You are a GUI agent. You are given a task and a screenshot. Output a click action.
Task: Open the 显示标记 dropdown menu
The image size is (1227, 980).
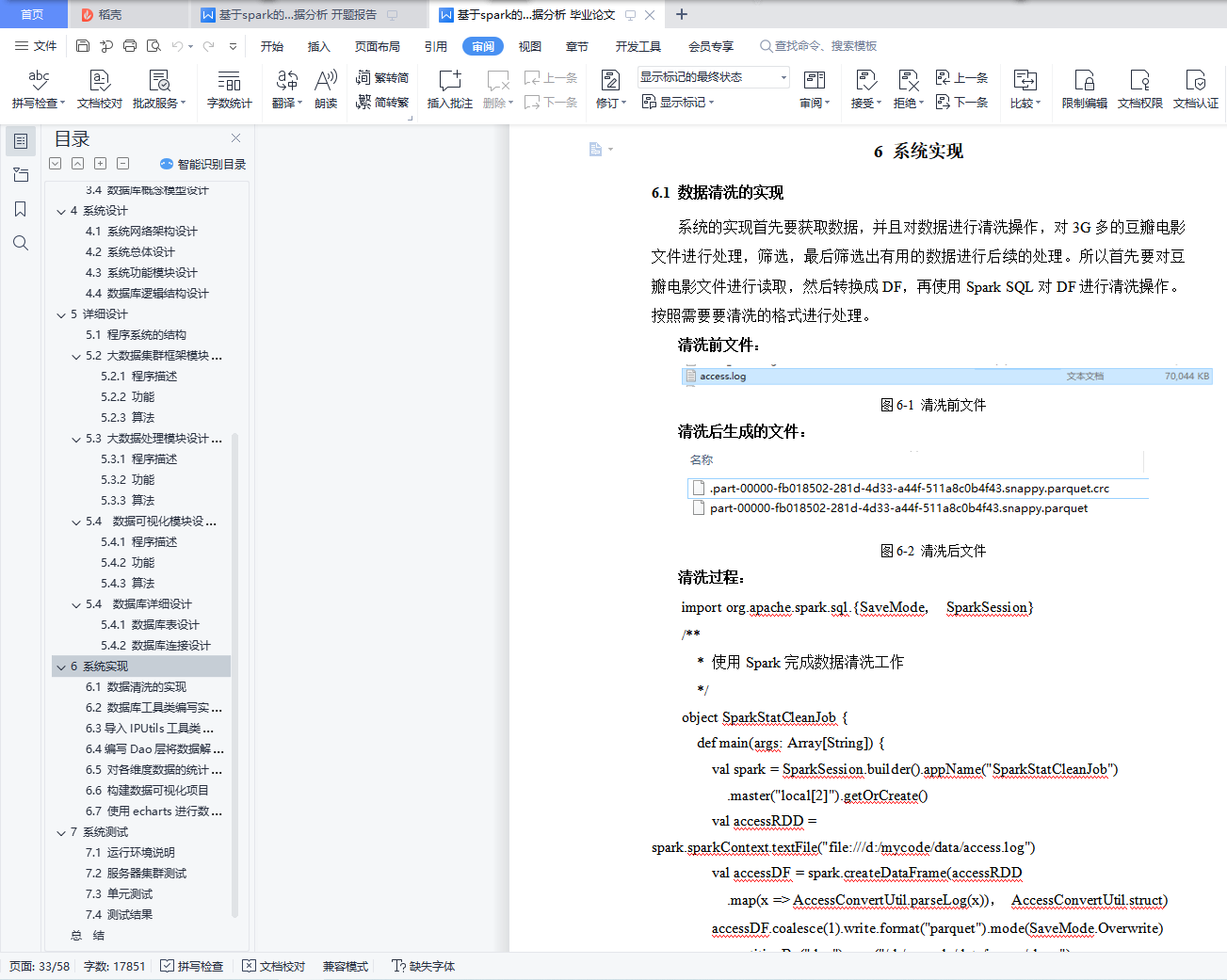(x=679, y=102)
